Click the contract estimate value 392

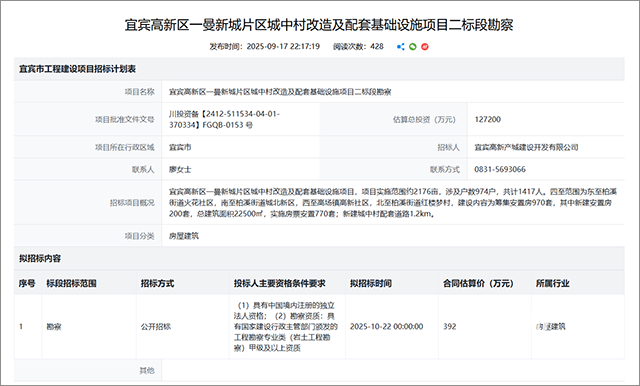449,327
